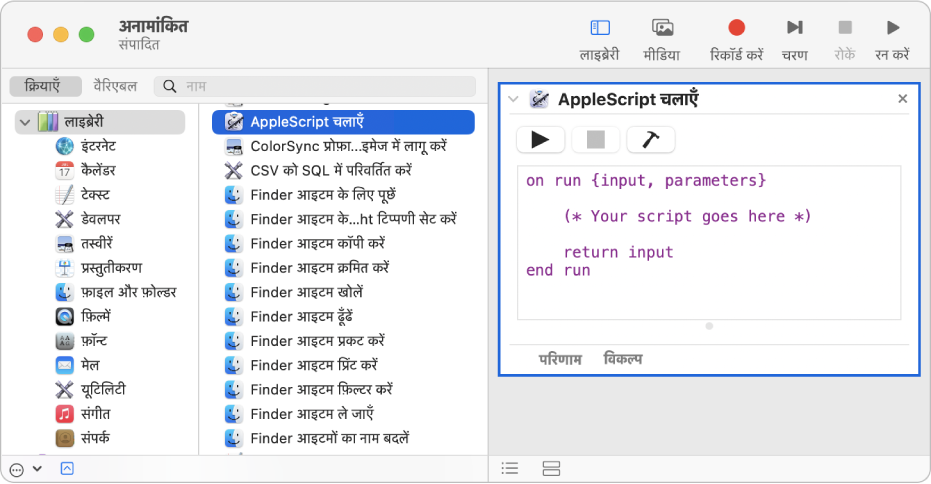Click the चरण step toolbar button
This screenshot has width=931, height=484.
click(794, 40)
